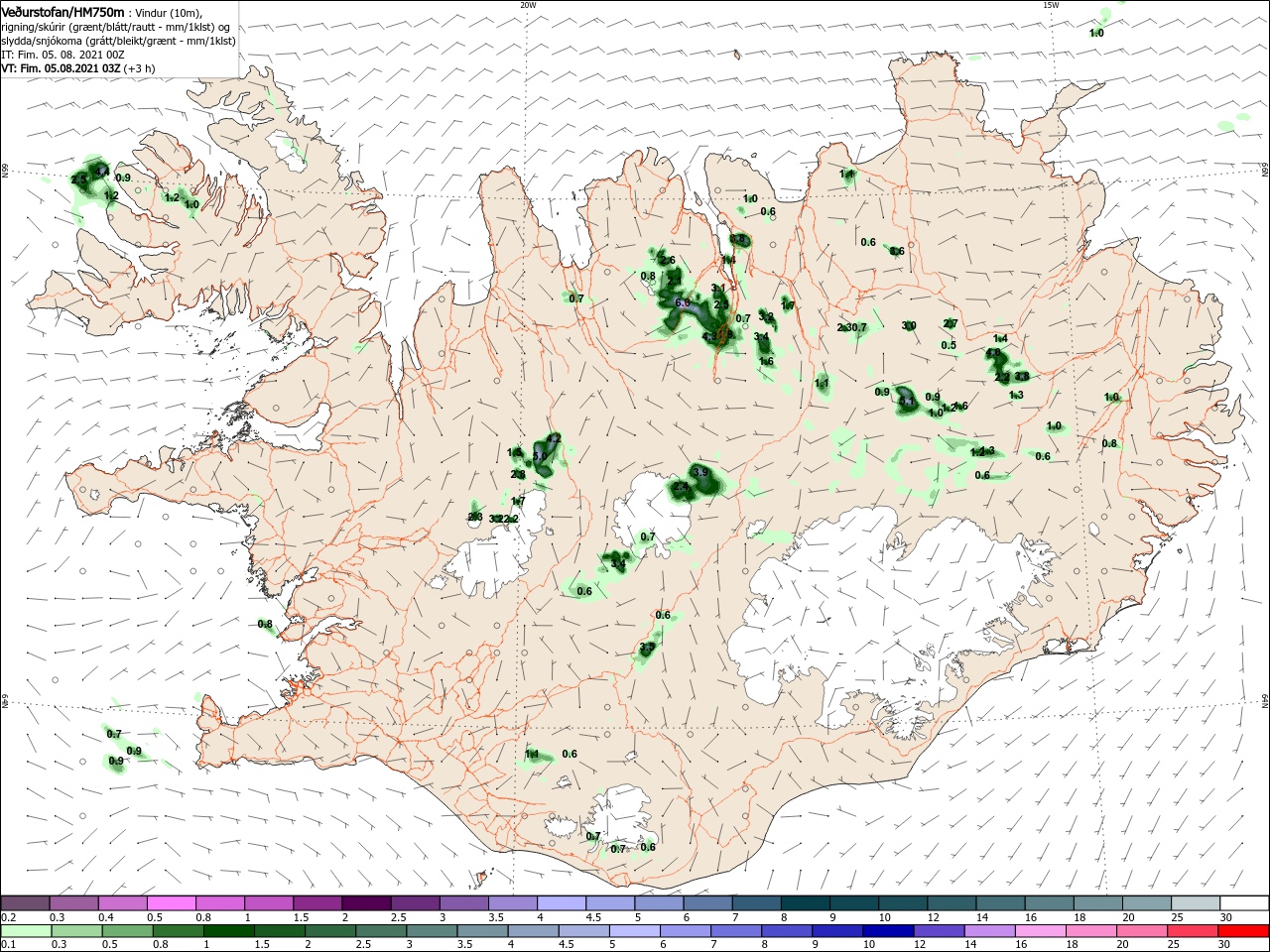Click the bright pink 0.5 swatch in upper legend
1270x952 pixels.
(172, 902)
